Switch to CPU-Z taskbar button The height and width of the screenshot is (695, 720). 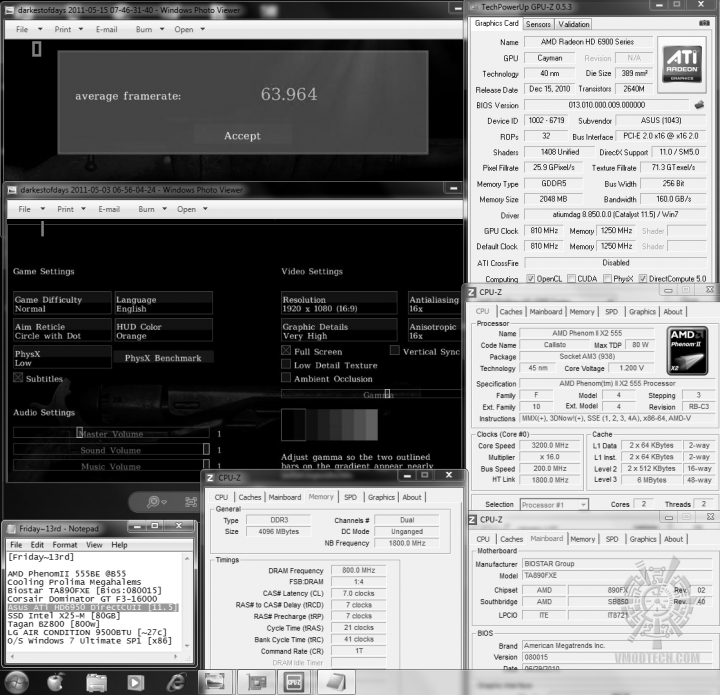(294, 682)
